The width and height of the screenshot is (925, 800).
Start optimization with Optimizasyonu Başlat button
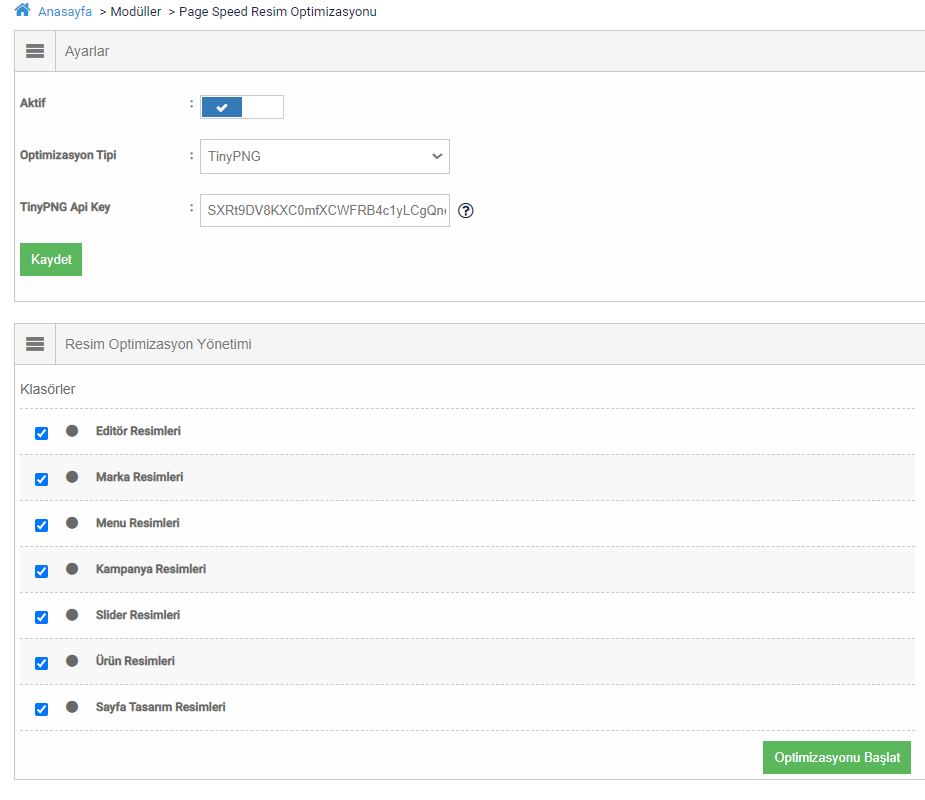836,757
